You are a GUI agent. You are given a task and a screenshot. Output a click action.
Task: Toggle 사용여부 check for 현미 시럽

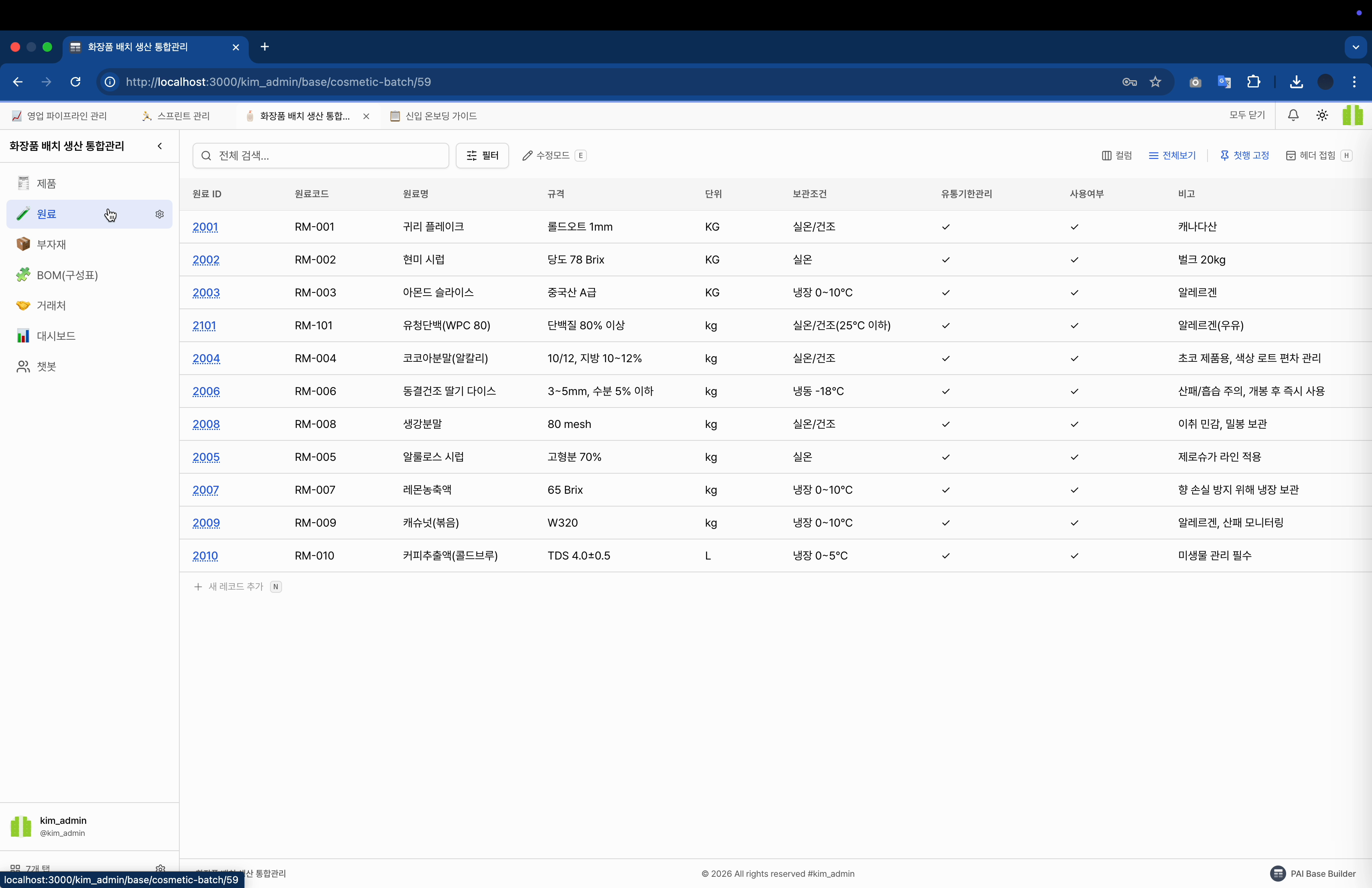pyautogui.click(x=1074, y=260)
